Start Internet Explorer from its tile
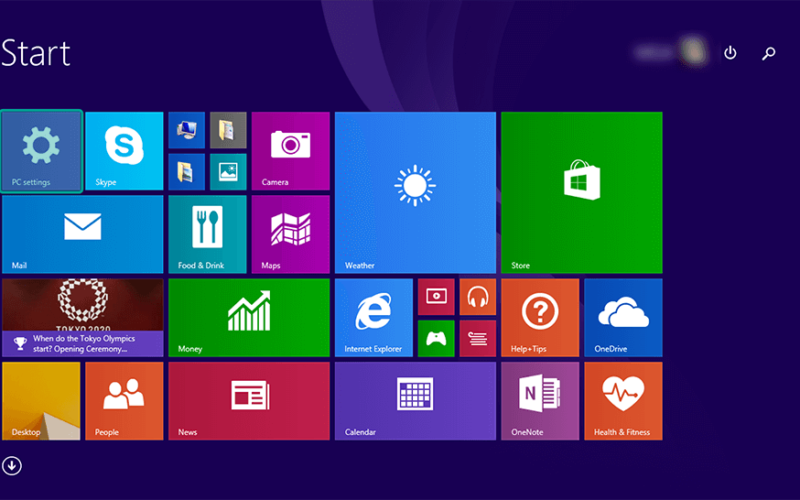 tap(374, 317)
